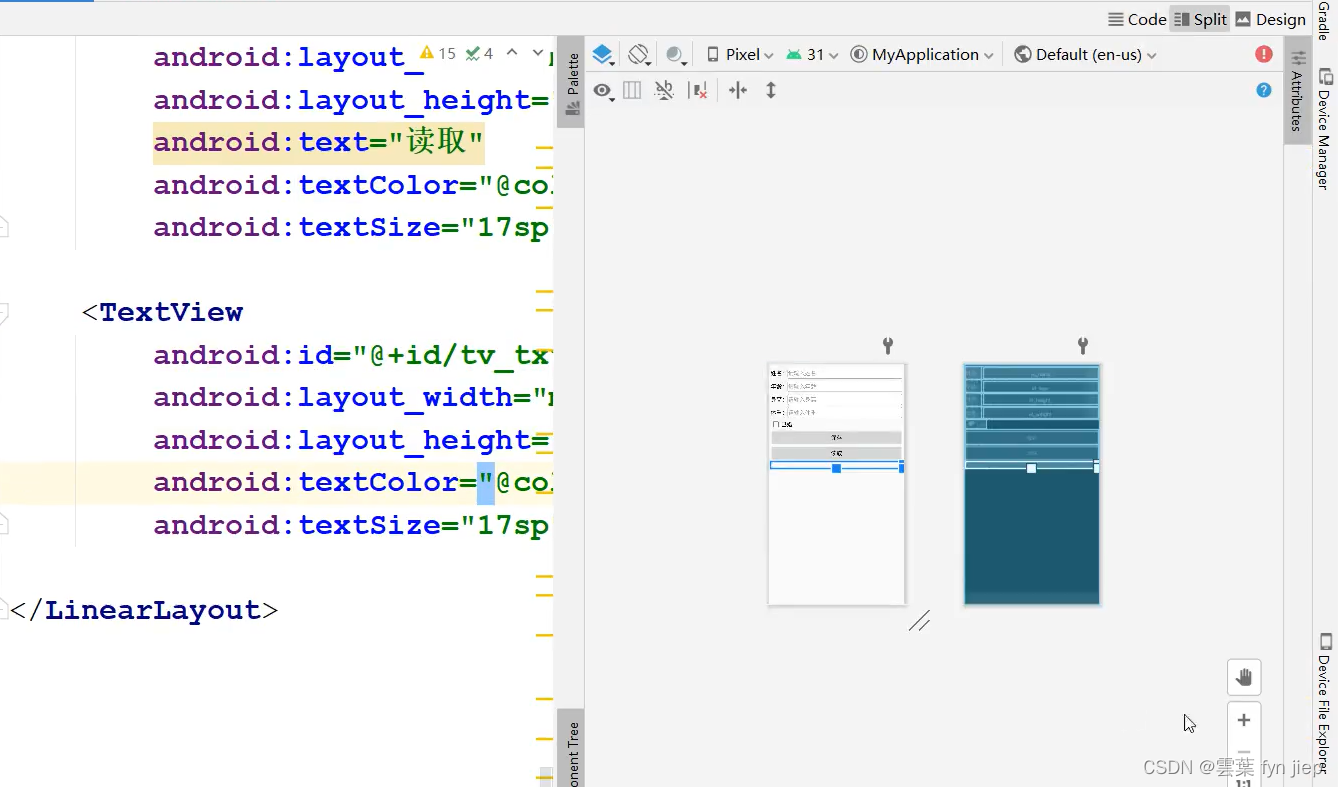Go to next highlighted problem arrow
Screen dimensions: 1338x787
[x=539, y=53]
